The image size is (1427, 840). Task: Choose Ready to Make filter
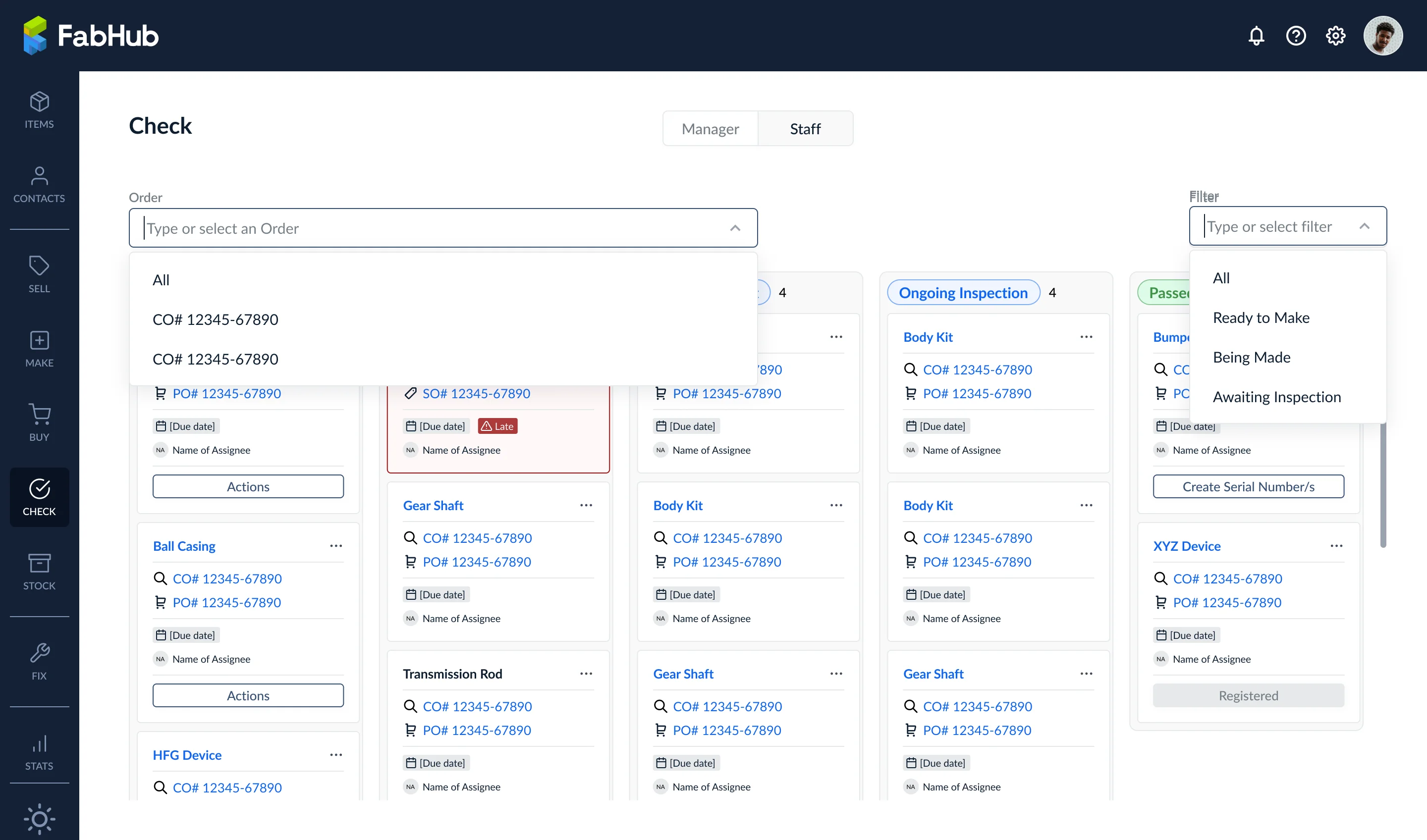coord(1288,317)
